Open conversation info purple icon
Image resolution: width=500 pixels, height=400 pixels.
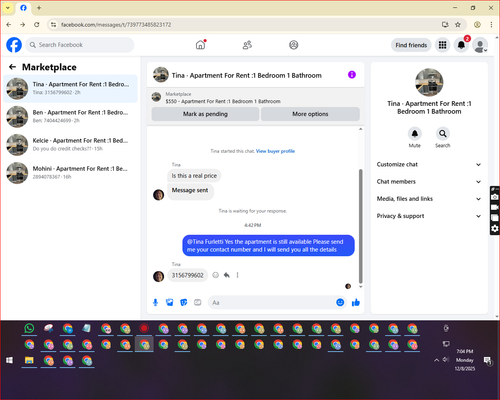pyautogui.click(x=352, y=75)
